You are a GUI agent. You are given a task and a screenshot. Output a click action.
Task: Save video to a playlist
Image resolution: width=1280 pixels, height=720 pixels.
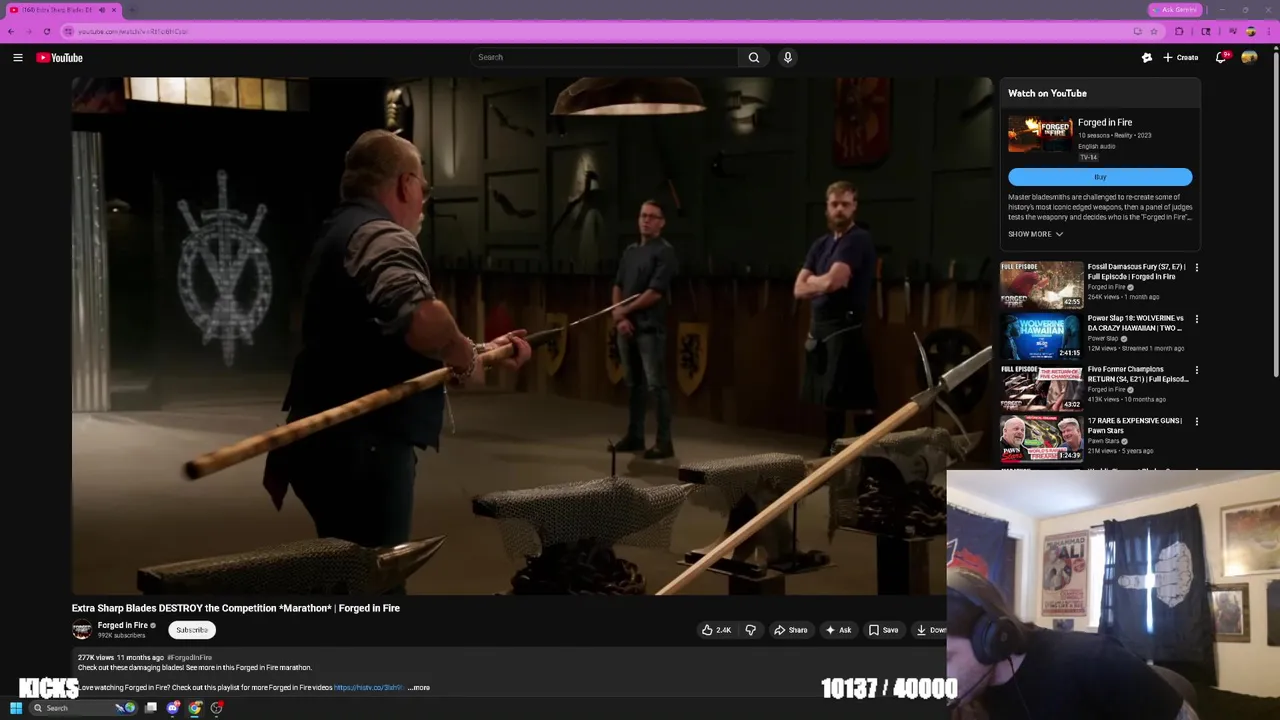(883, 630)
